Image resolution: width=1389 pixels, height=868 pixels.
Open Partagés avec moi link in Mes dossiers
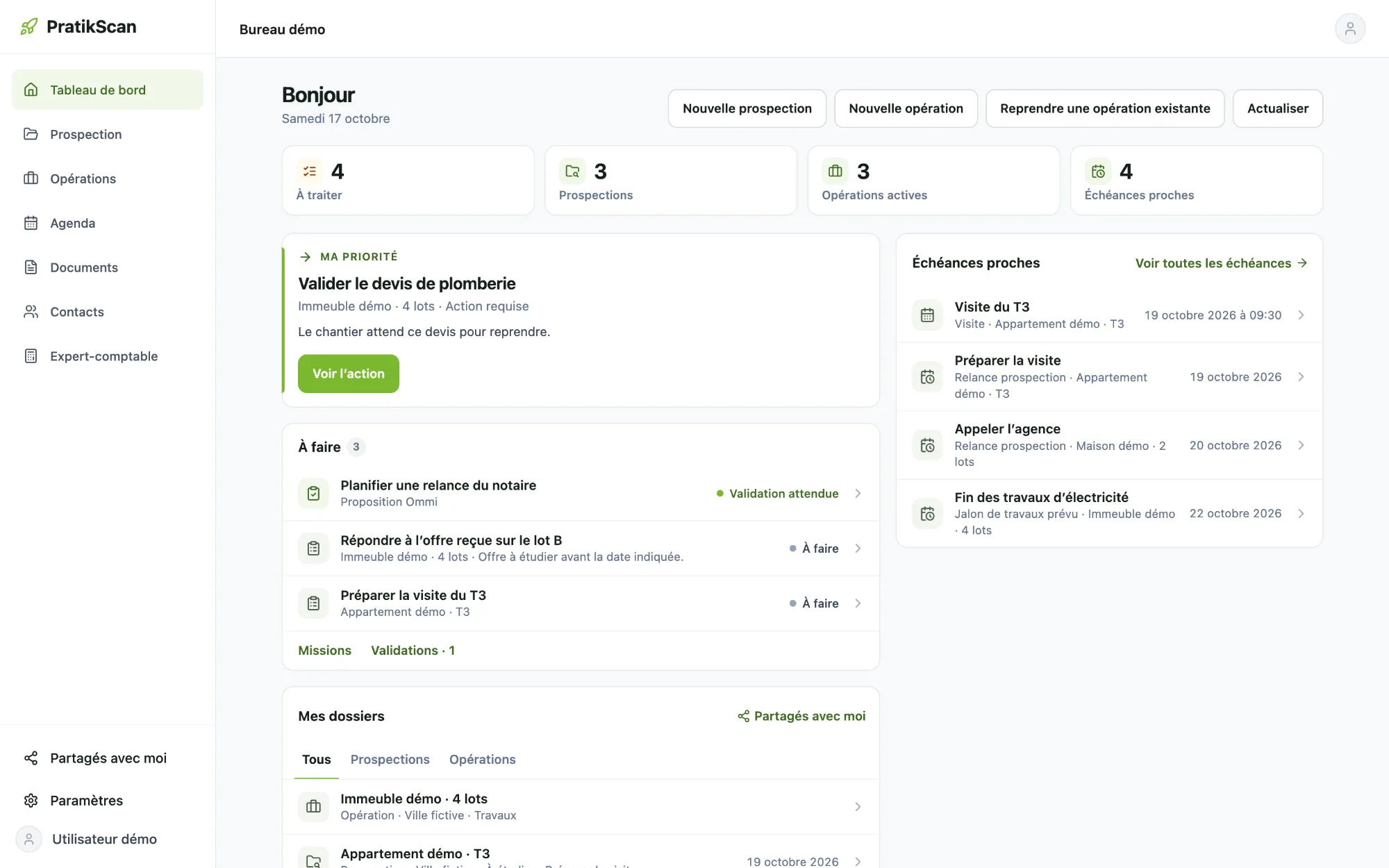click(x=801, y=716)
